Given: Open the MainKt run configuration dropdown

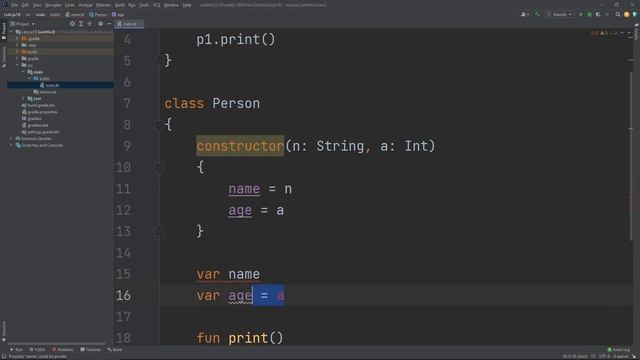Looking at the screenshot, I should click(560, 14).
